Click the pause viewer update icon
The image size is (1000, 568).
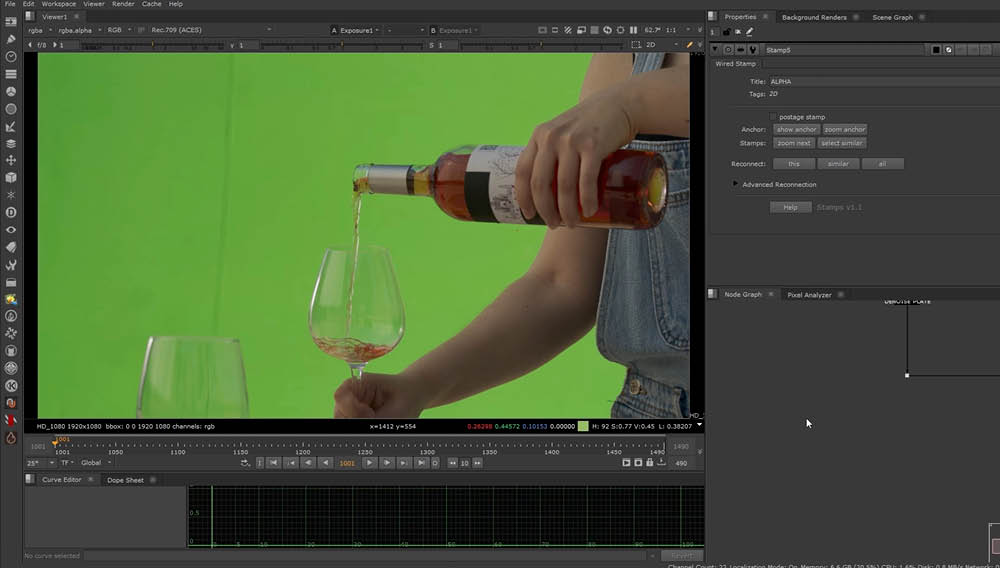pos(634,30)
